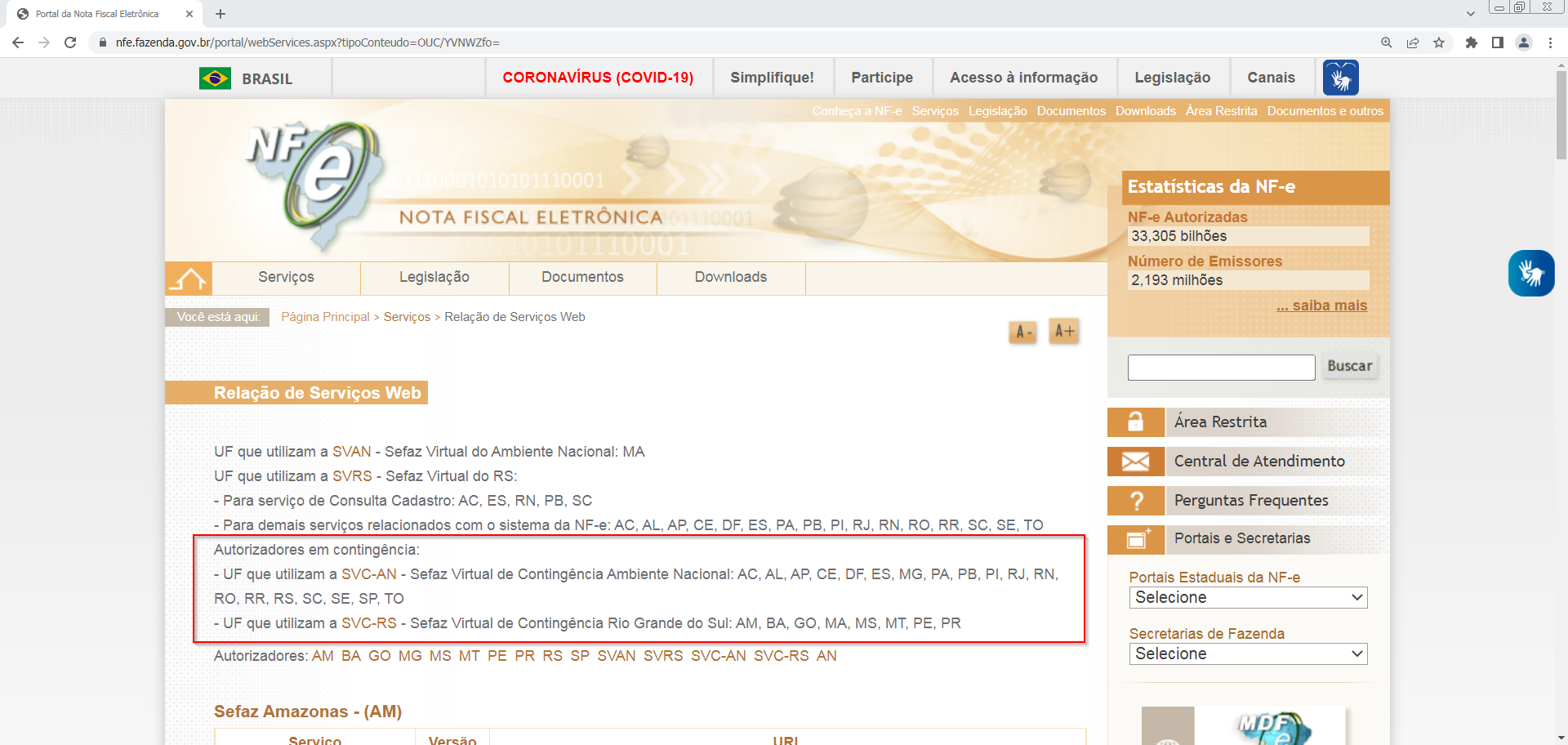Click the Central de Atendimento envelope icon
Viewport: 1568px width, 745px height.
1136,462
